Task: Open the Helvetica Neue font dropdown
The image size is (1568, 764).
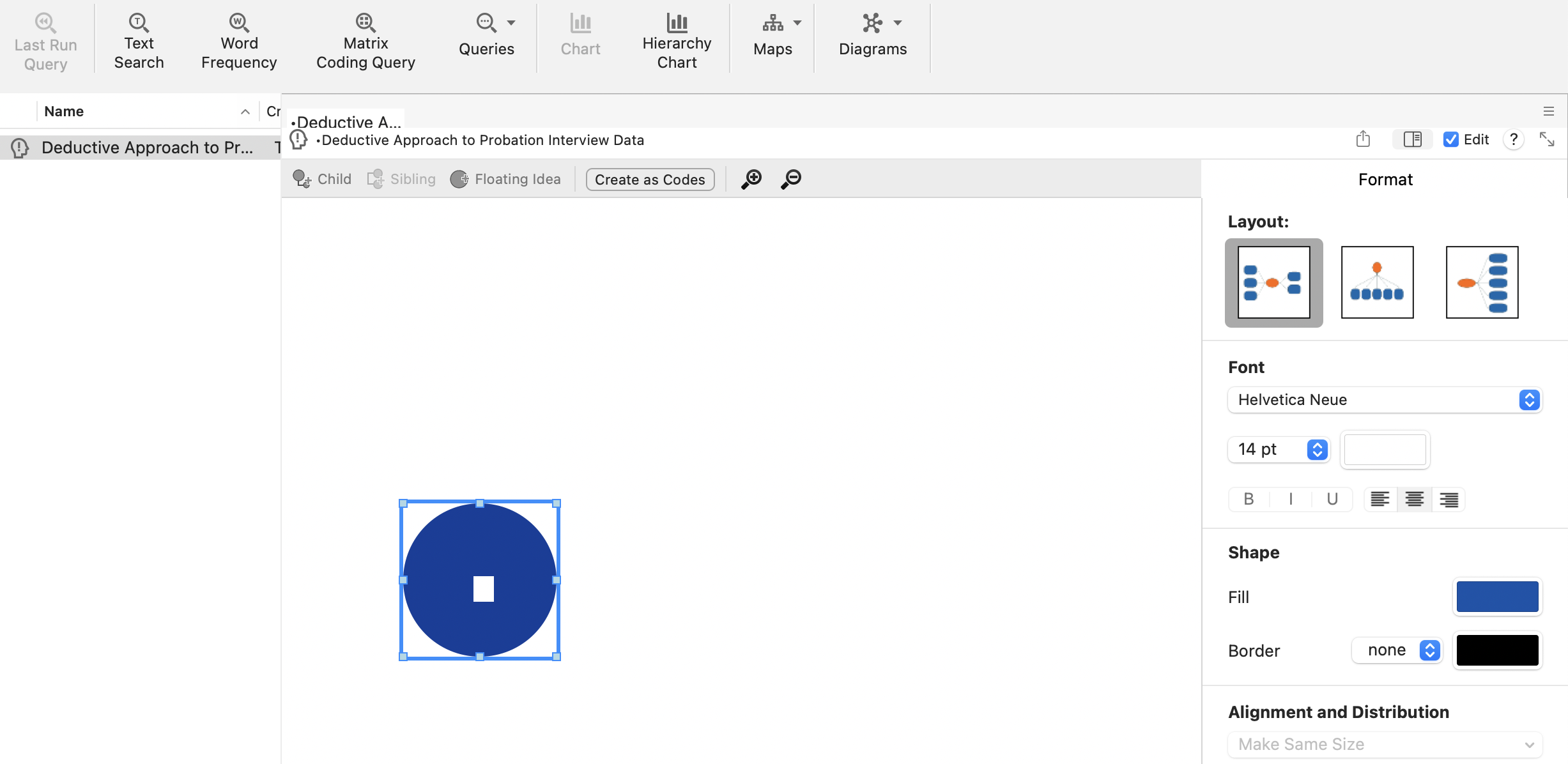Action: tap(1385, 400)
